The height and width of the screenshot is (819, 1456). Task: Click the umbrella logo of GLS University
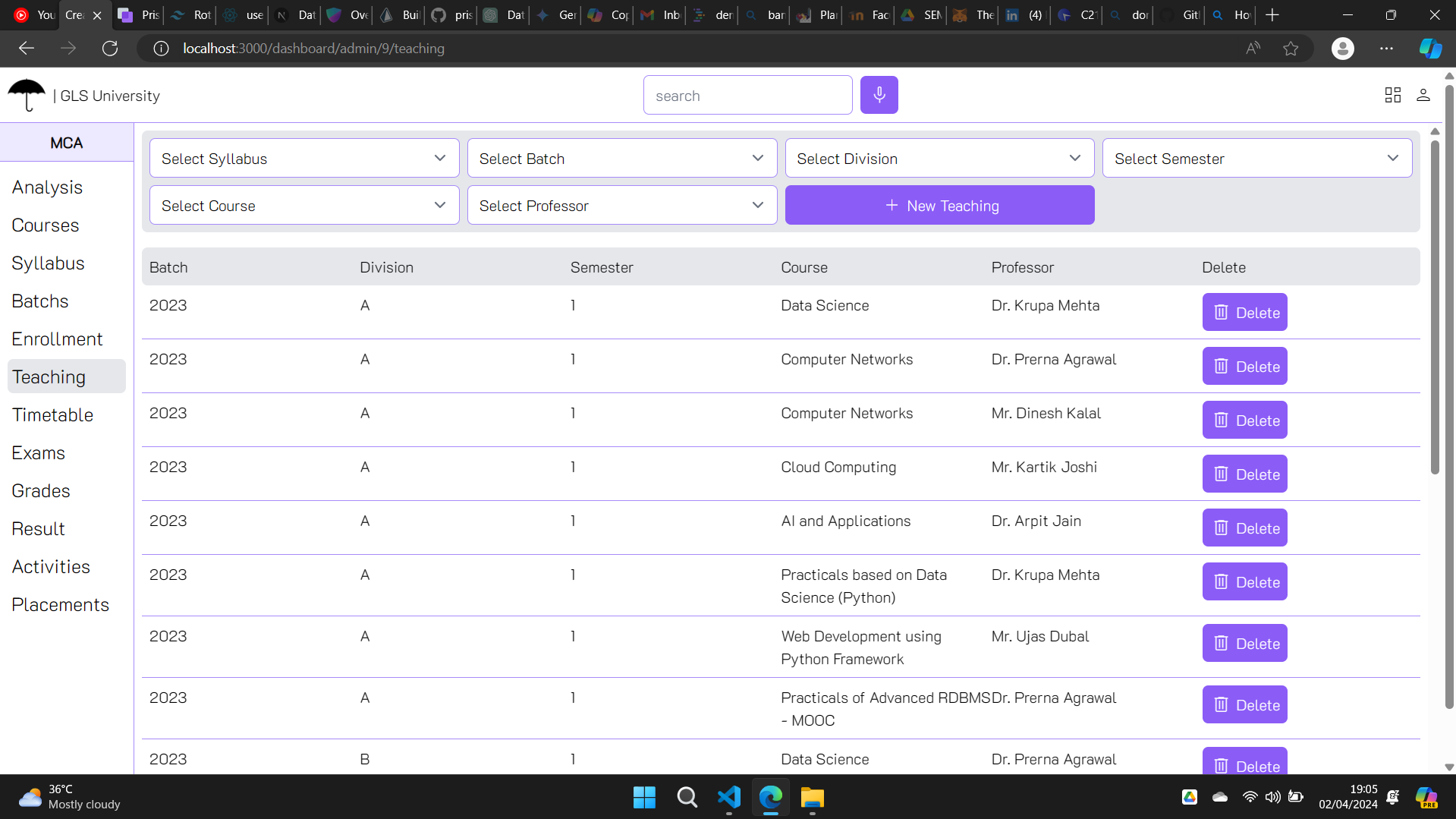27,95
